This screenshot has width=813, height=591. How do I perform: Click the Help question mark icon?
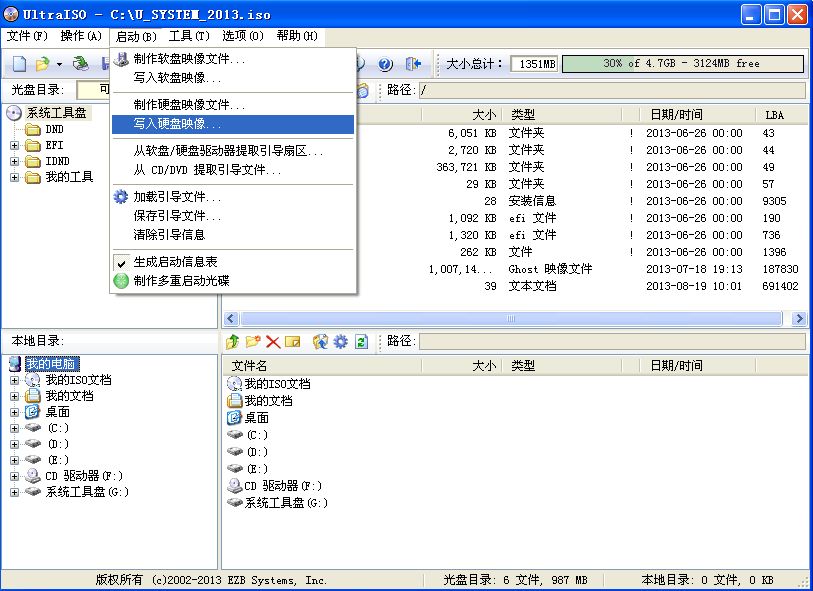pyautogui.click(x=384, y=64)
